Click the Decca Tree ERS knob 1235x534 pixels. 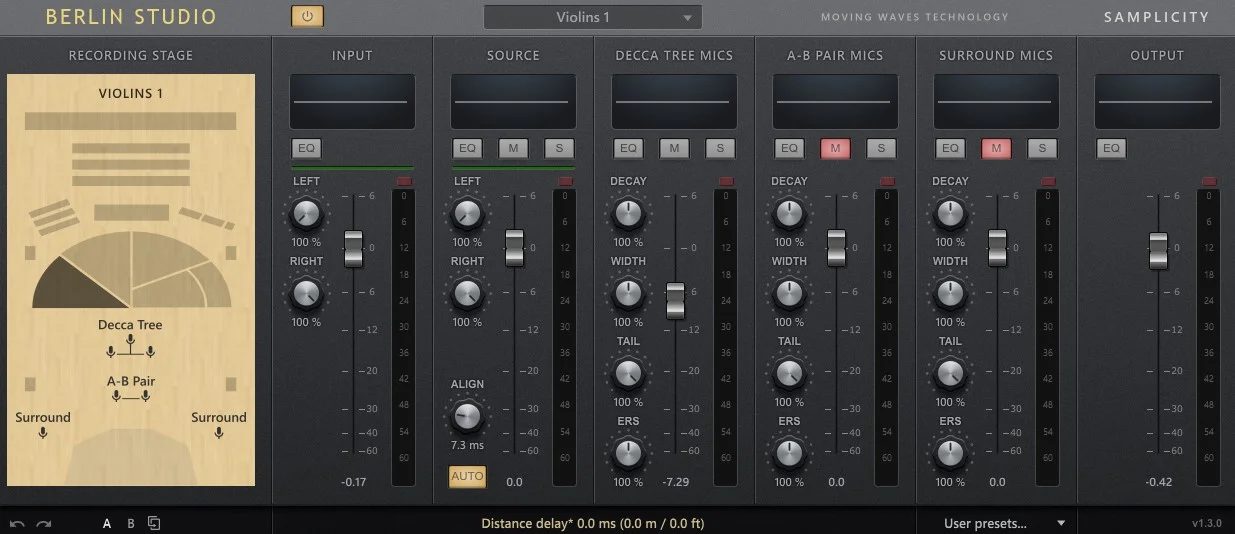(x=628, y=453)
